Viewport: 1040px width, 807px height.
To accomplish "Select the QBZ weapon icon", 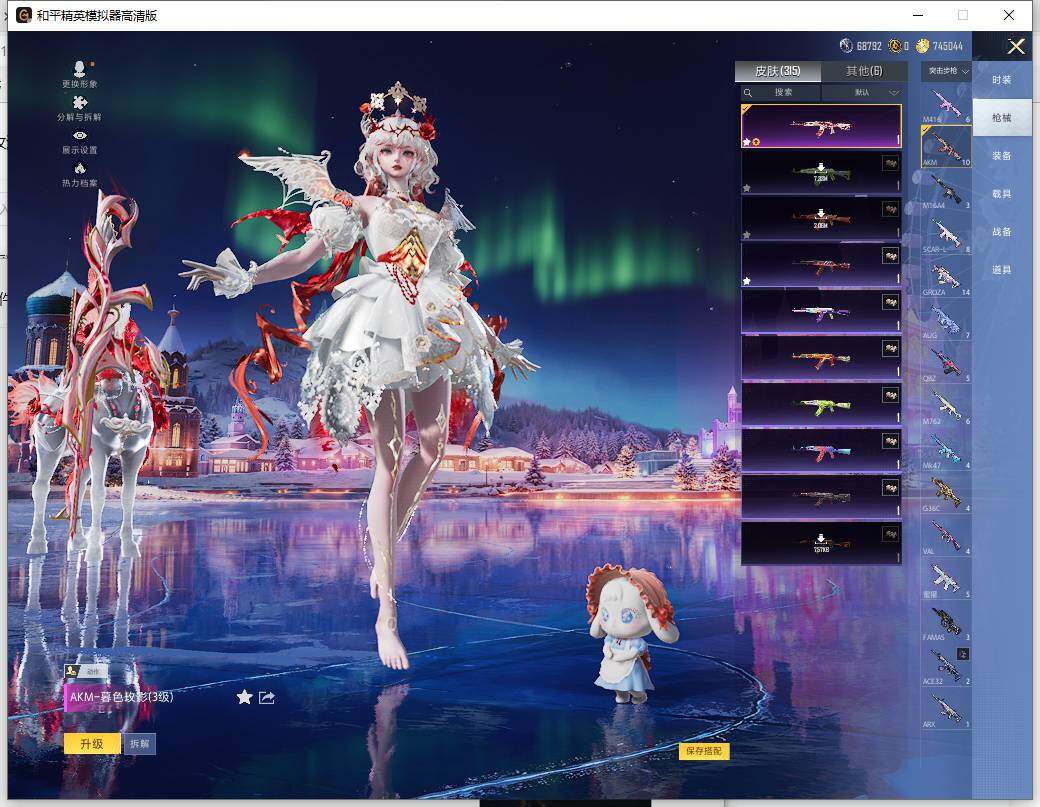I will (x=946, y=363).
